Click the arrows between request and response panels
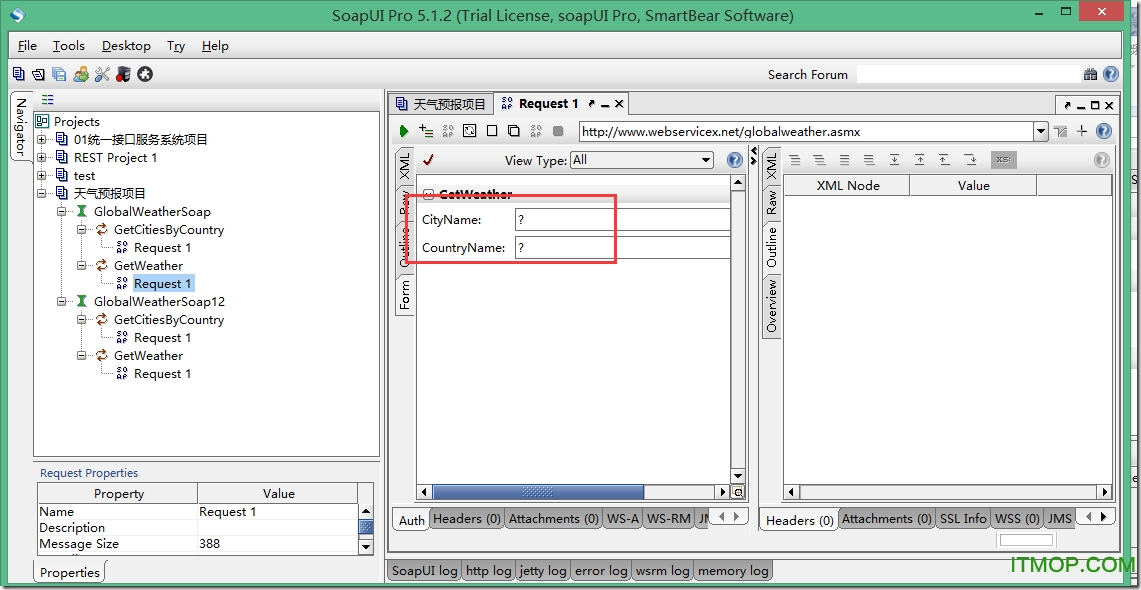 [753, 154]
